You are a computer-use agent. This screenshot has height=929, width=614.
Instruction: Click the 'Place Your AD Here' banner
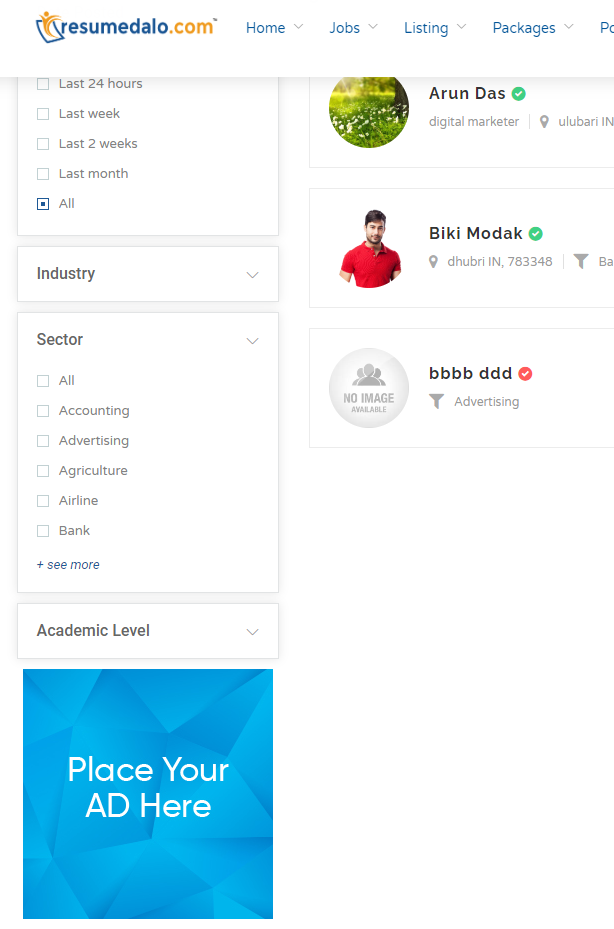(x=148, y=793)
